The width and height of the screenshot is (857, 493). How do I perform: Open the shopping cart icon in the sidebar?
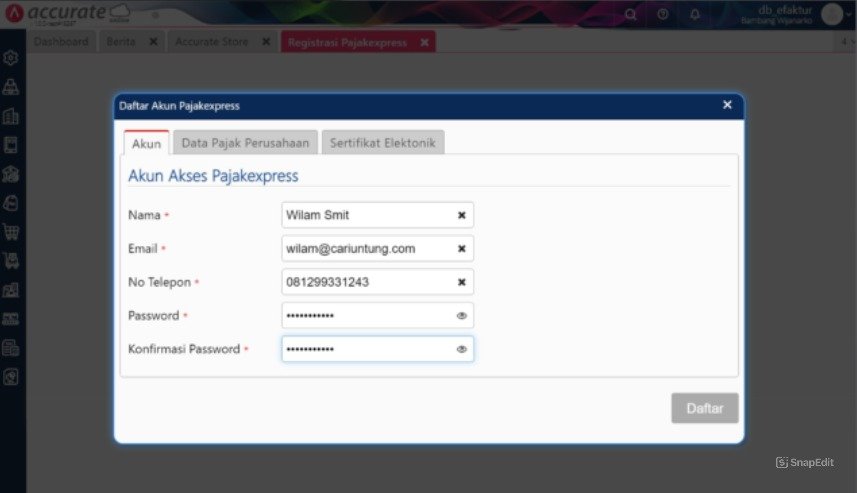click(x=11, y=232)
